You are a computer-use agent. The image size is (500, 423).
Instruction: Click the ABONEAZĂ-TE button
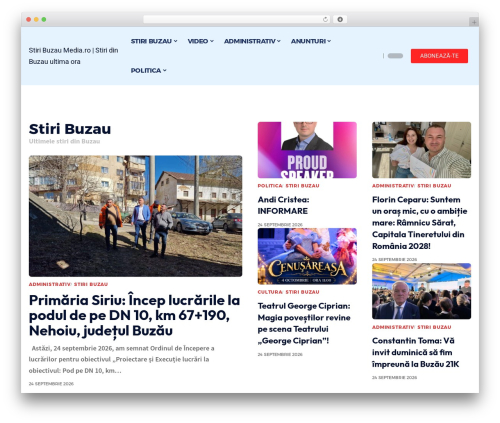[439, 56]
